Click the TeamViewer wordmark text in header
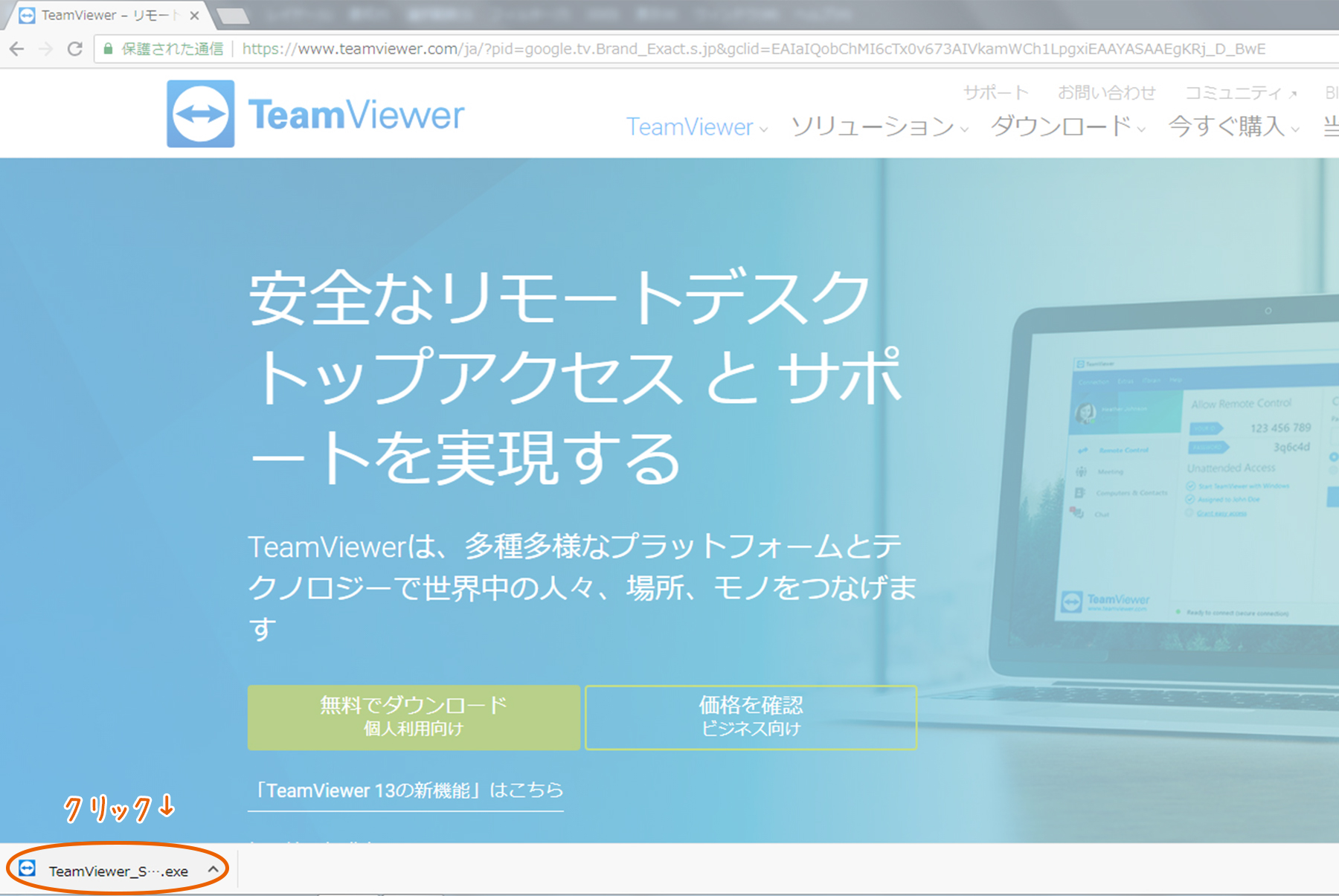This screenshot has height=896, width=1339. [356, 115]
